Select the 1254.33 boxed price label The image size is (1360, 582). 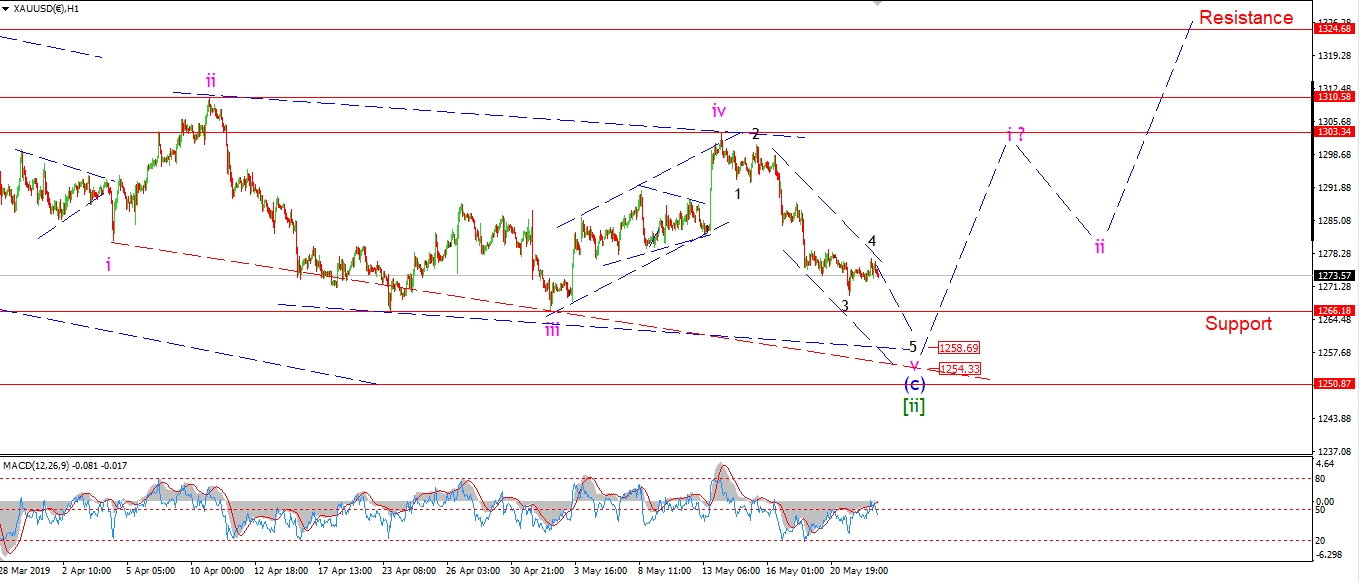tap(959, 369)
